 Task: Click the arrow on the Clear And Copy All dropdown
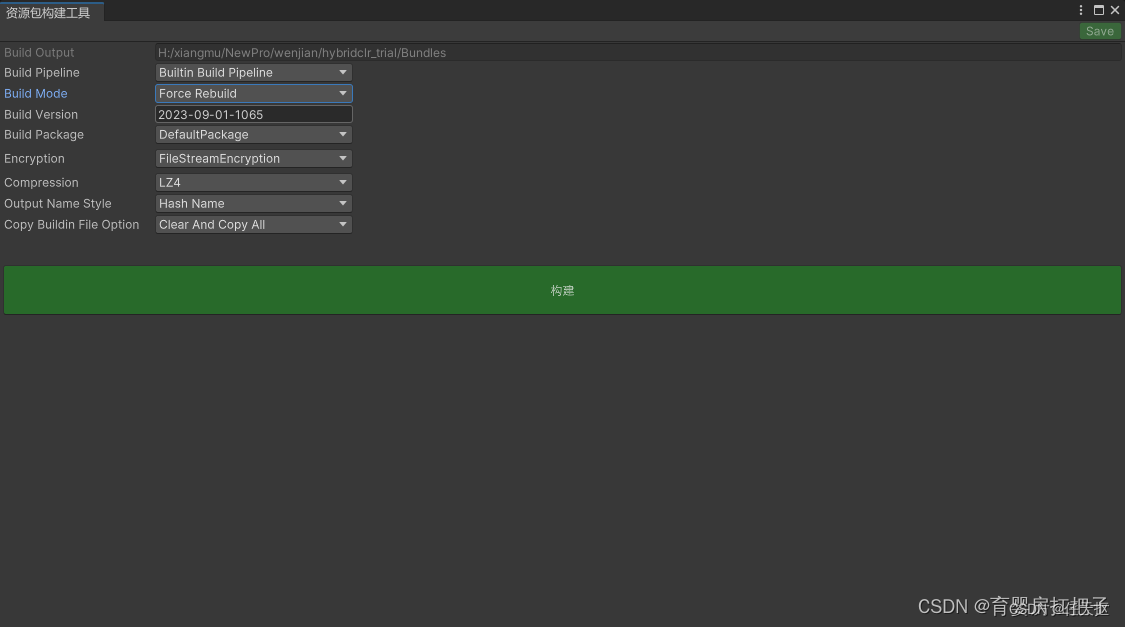[x=343, y=224]
